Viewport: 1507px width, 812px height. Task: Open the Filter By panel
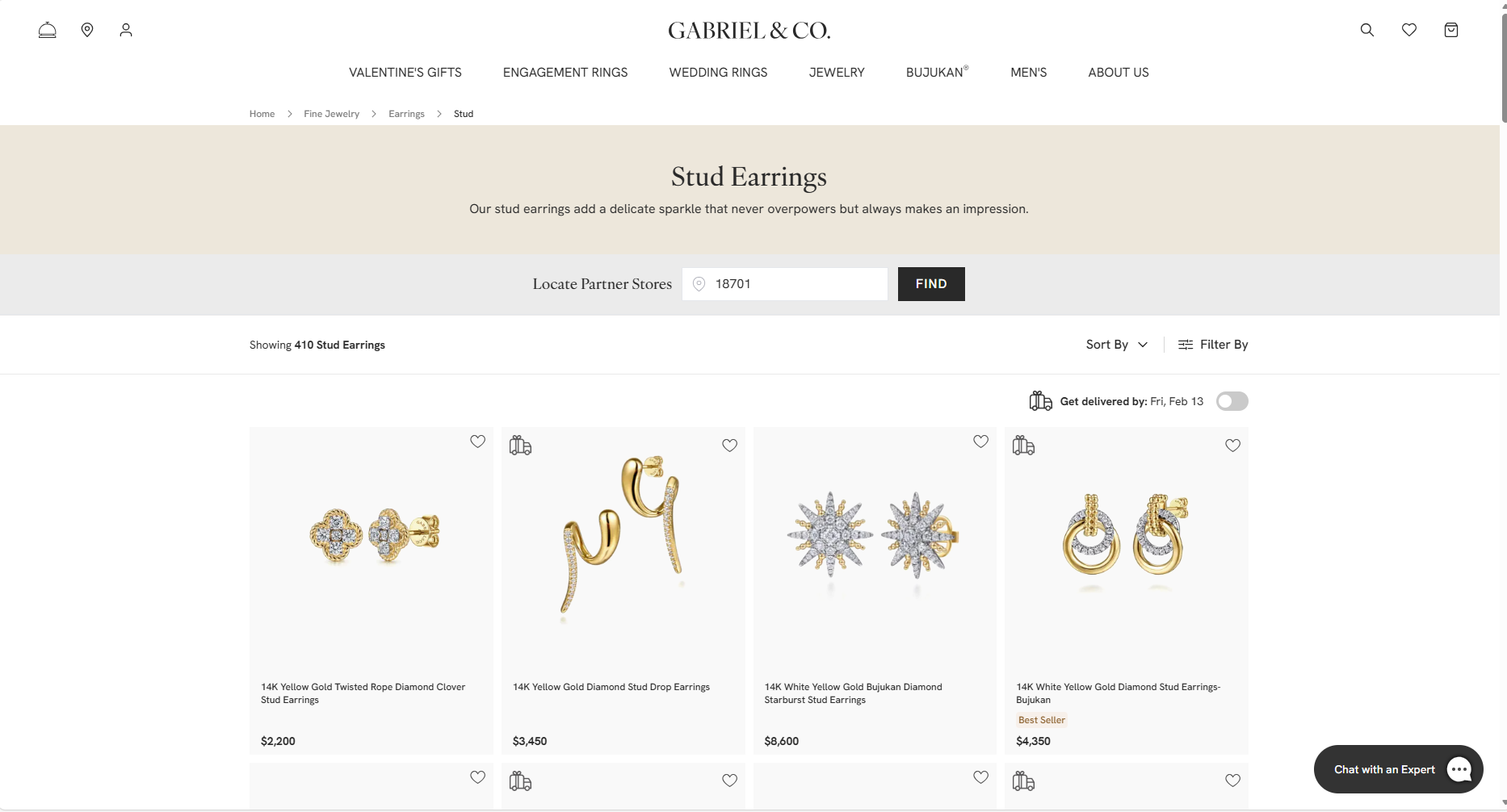coord(1213,345)
